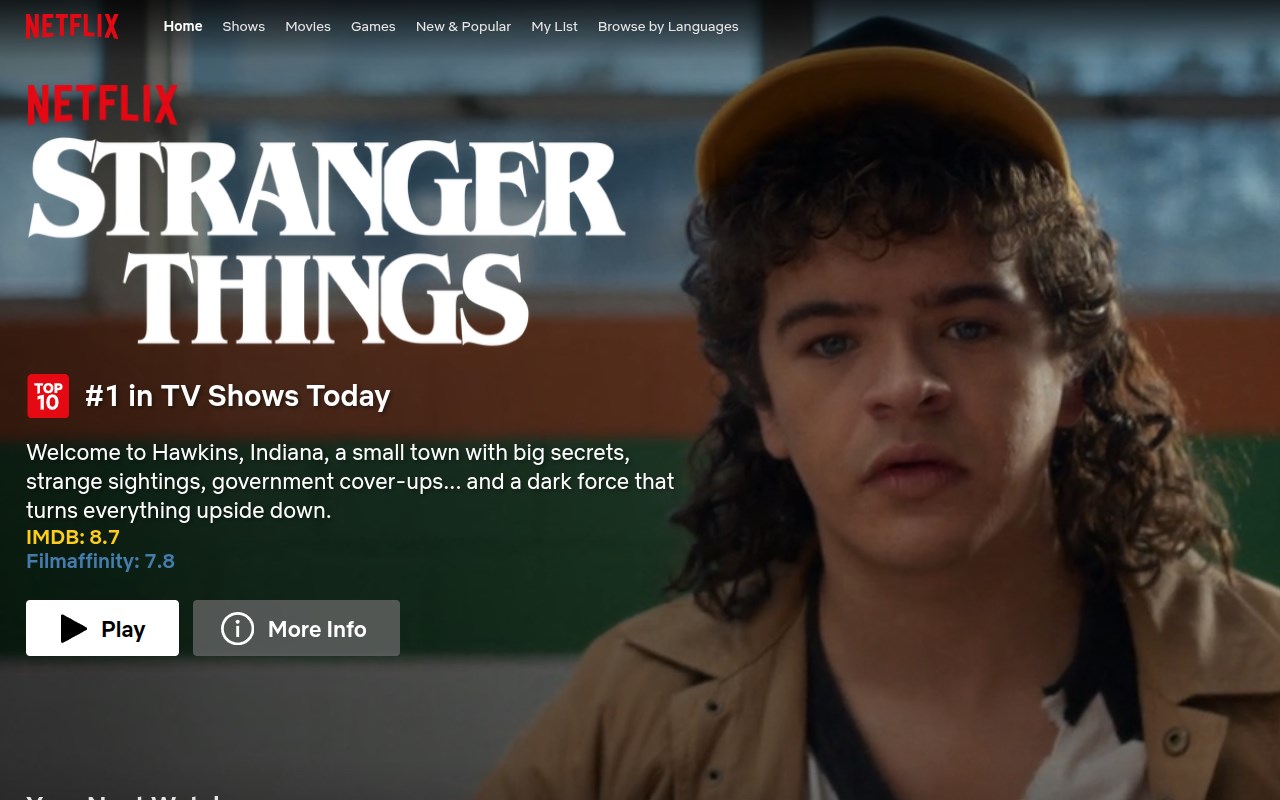Click the "#1 in TV Shows Today" text
This screenshot has width=1280, height=800.
238,396
